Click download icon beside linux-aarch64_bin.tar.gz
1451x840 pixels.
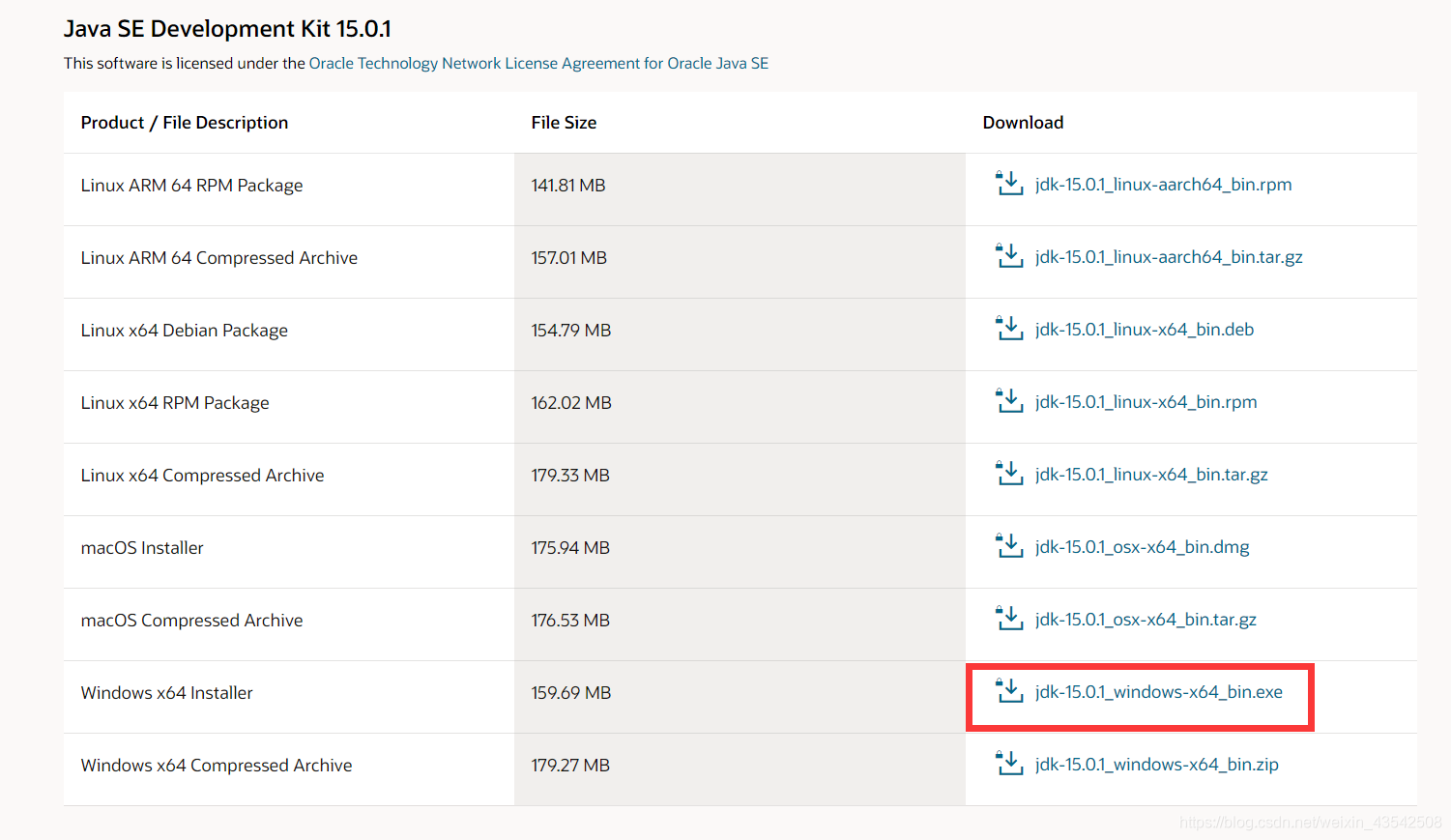[1009, 256]
